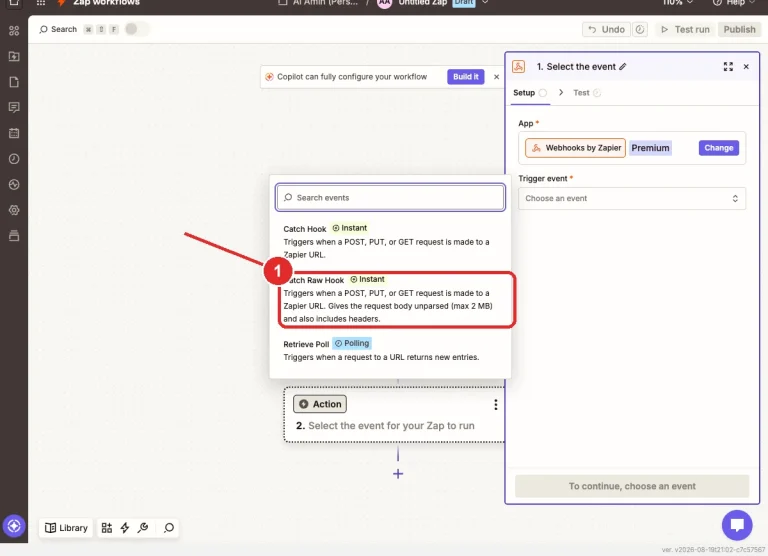Open the apps grid icon in left sidebar
The height and width of the screenshot is (556, 768).
coord(14,30)
